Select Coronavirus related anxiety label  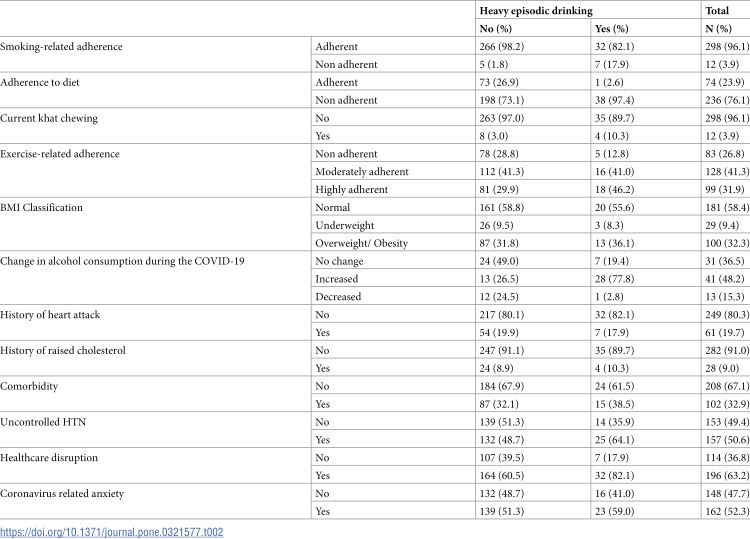coord(62,494)
